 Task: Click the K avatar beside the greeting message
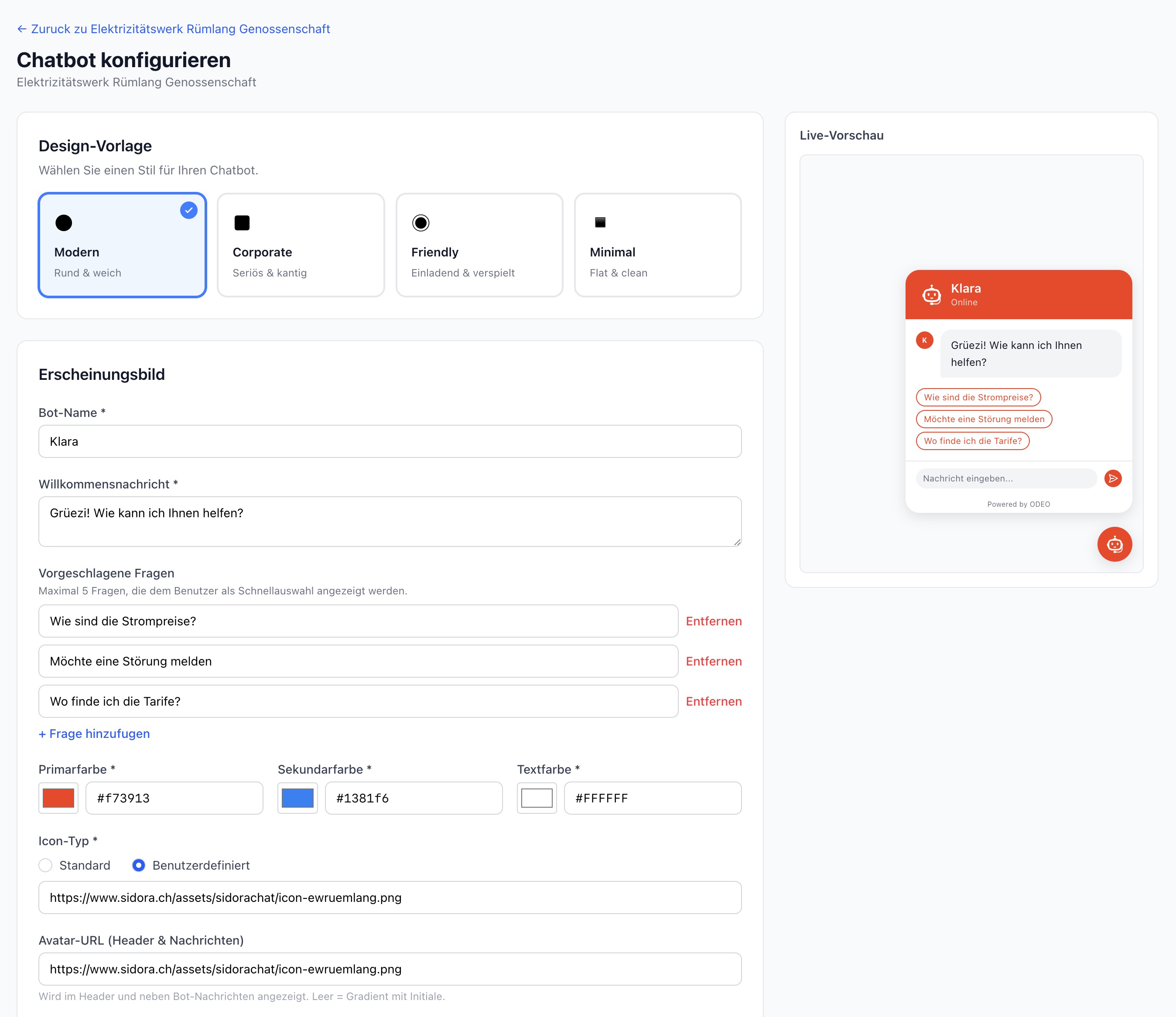[924, 341]
